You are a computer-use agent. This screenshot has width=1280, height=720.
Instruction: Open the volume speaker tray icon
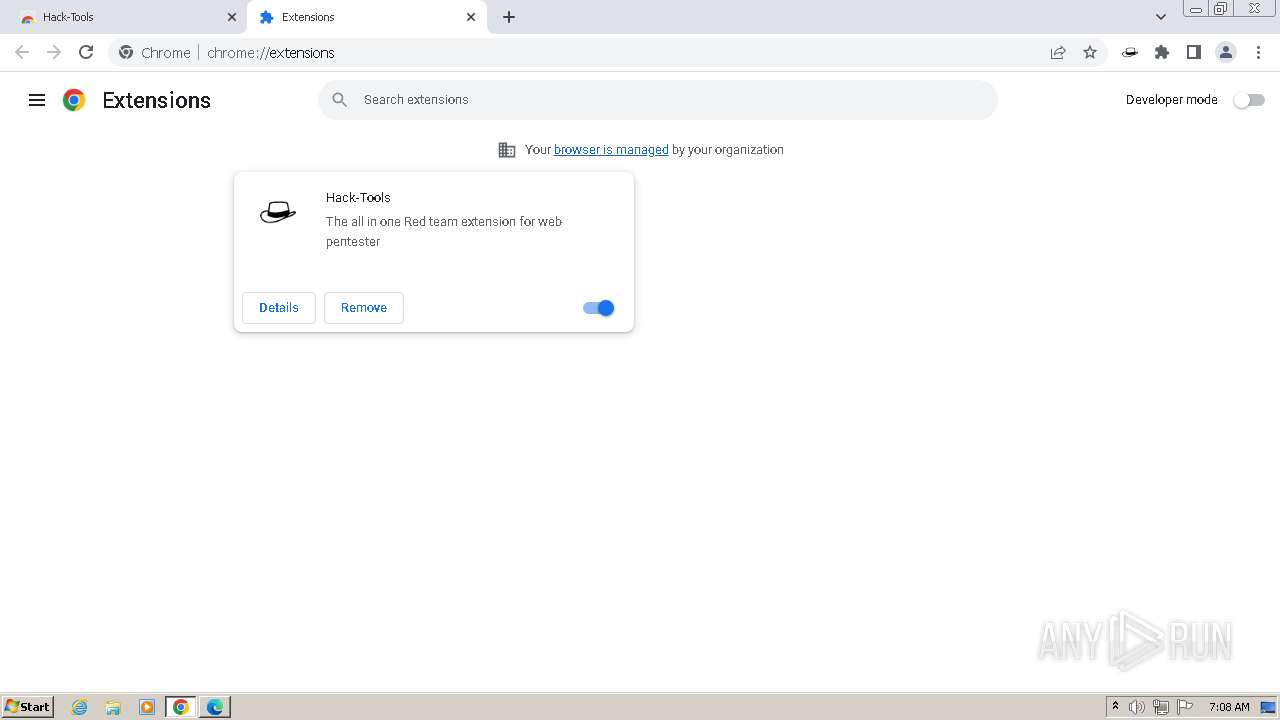point(1137,707)
